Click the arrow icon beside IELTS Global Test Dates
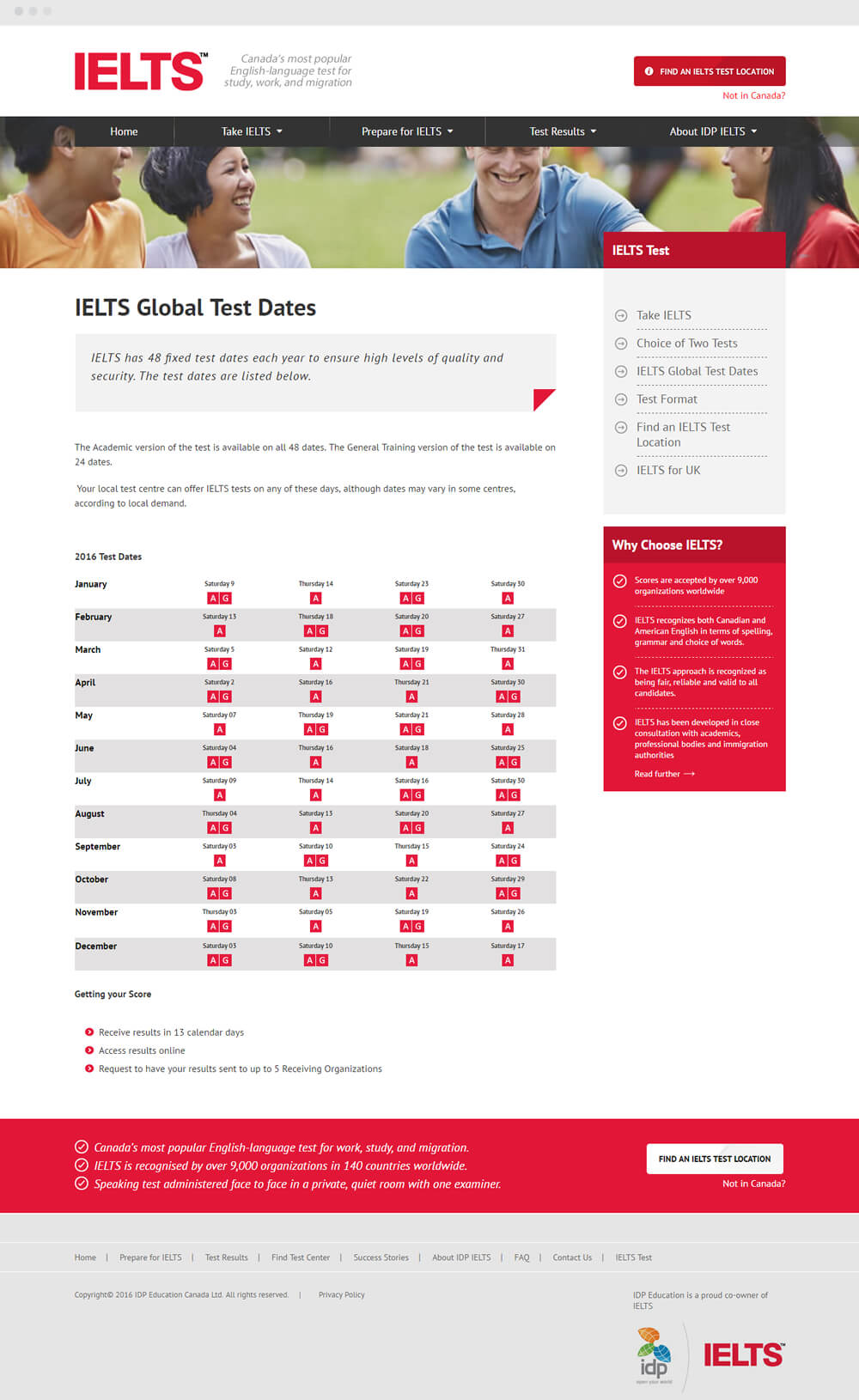This screenshot has height=1400, width=859. pos(621,372)
